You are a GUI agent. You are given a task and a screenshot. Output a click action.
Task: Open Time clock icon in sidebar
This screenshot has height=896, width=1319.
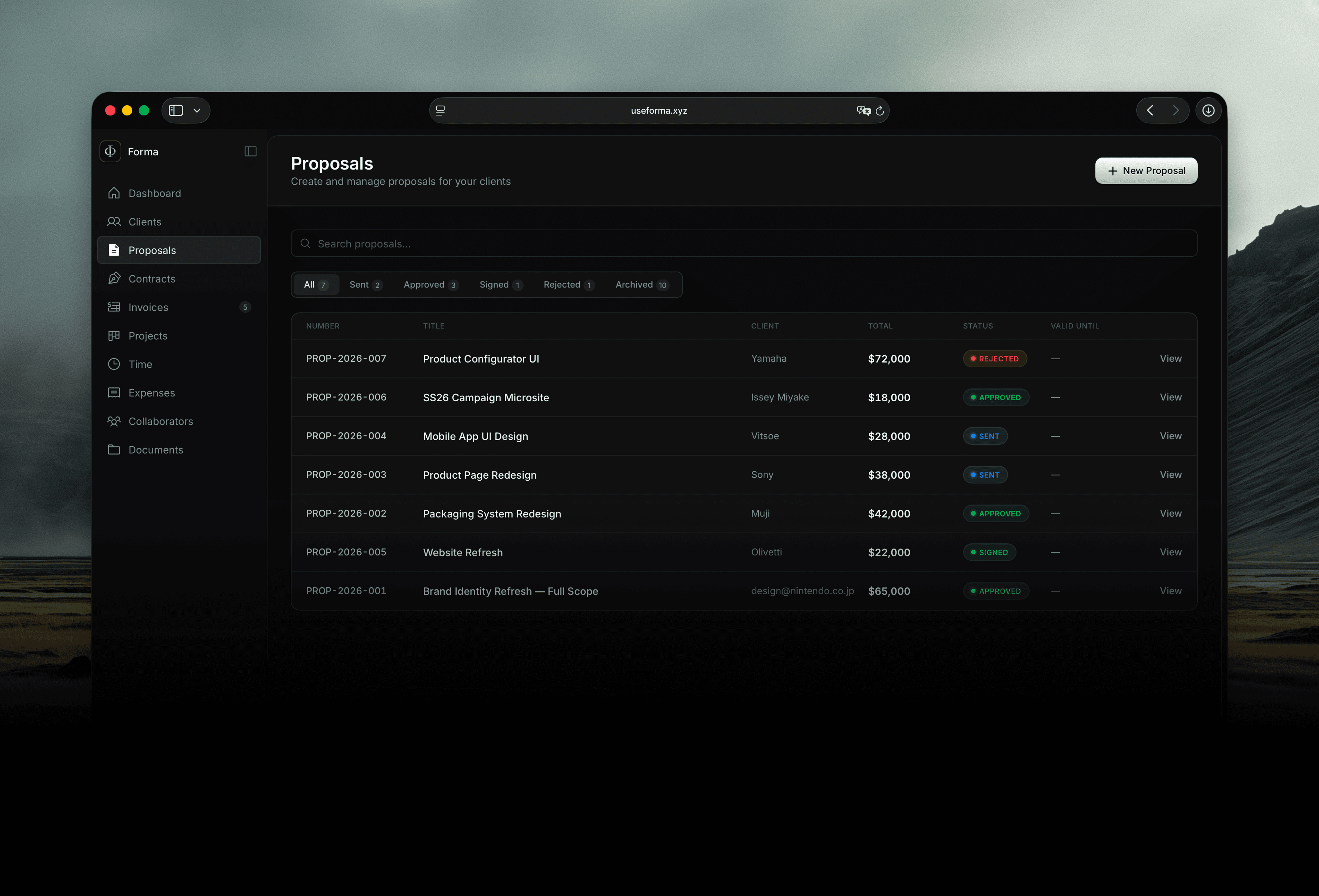point(114,364)
